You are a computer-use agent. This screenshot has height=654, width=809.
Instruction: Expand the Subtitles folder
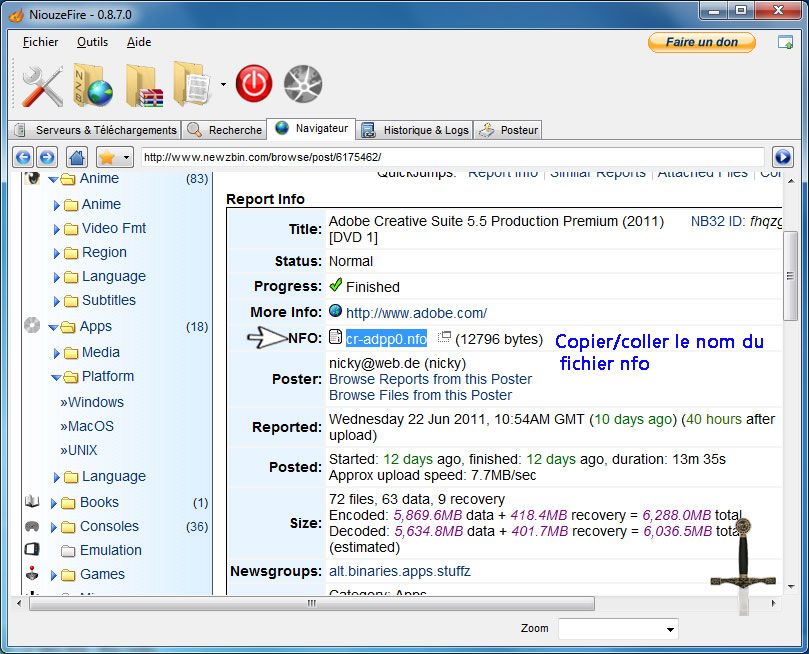[x=57, y=301]
